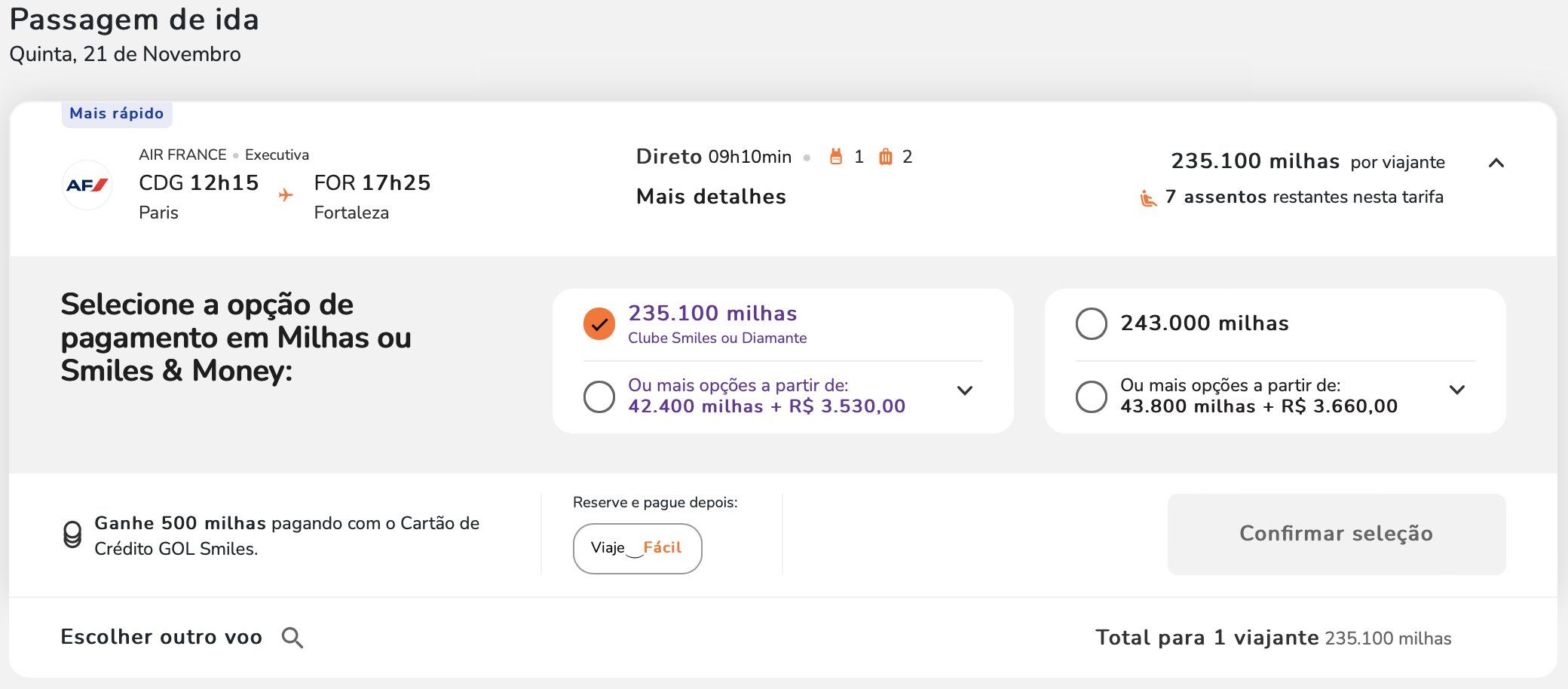Click the coins icon beside Ganhe 500 milhas

click(72, 535)
